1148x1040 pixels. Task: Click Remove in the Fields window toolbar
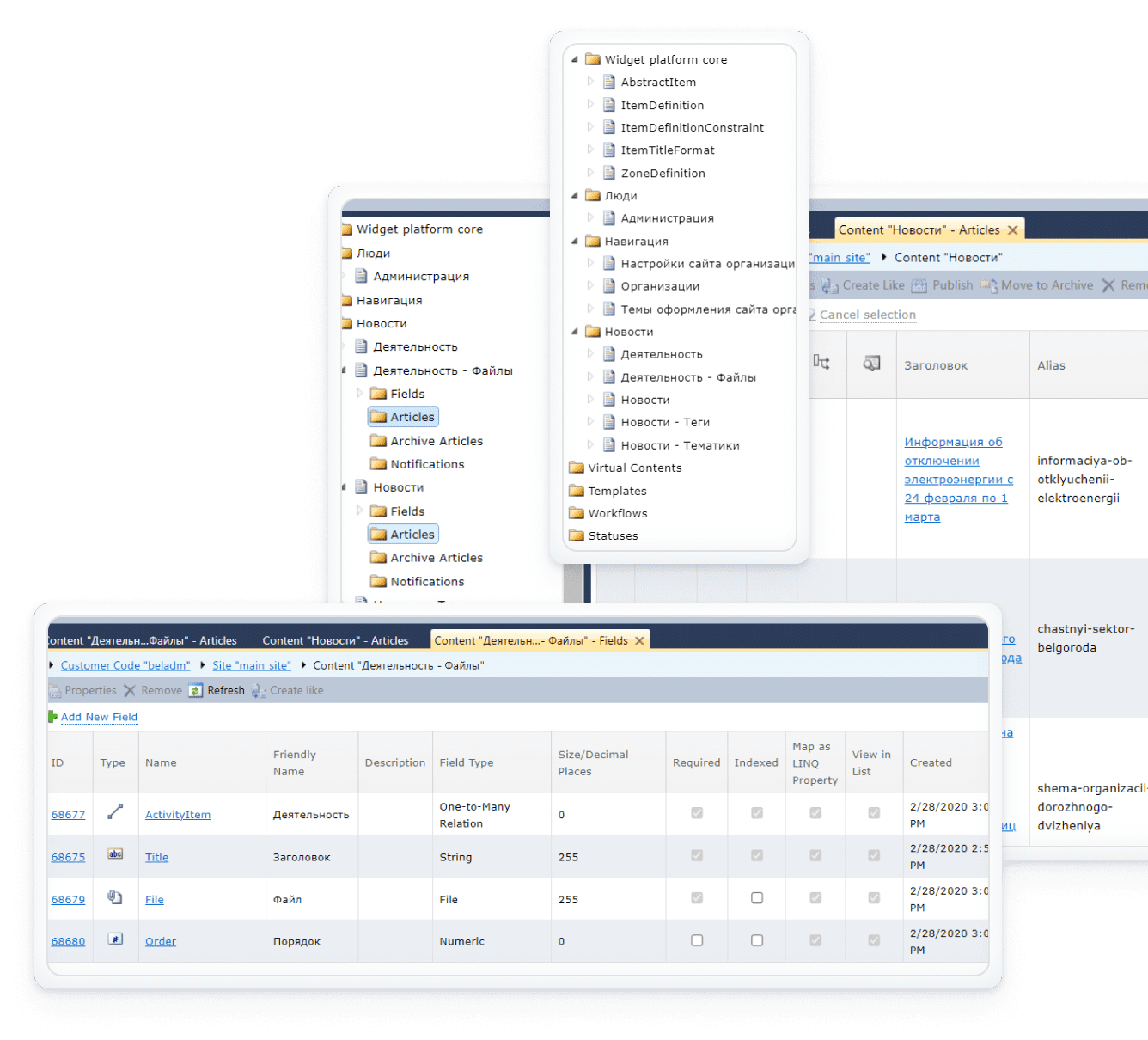pyautogui.click(x=153, y=691)
